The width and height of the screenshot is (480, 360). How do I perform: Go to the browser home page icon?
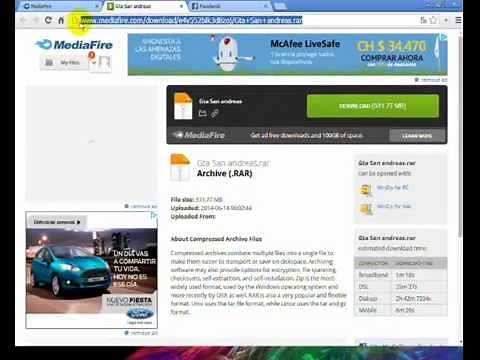(61, 20)
